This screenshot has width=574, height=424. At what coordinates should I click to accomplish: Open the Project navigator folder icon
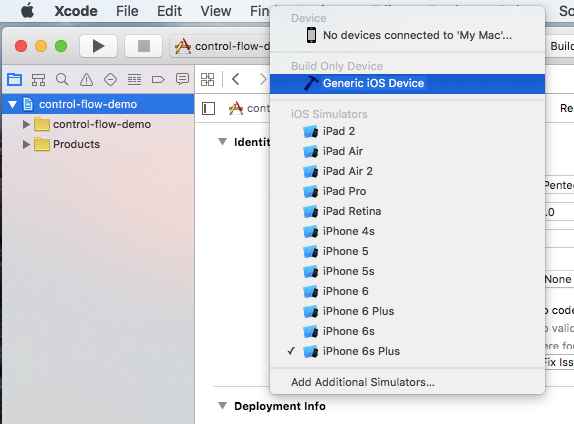click(15, 79)
